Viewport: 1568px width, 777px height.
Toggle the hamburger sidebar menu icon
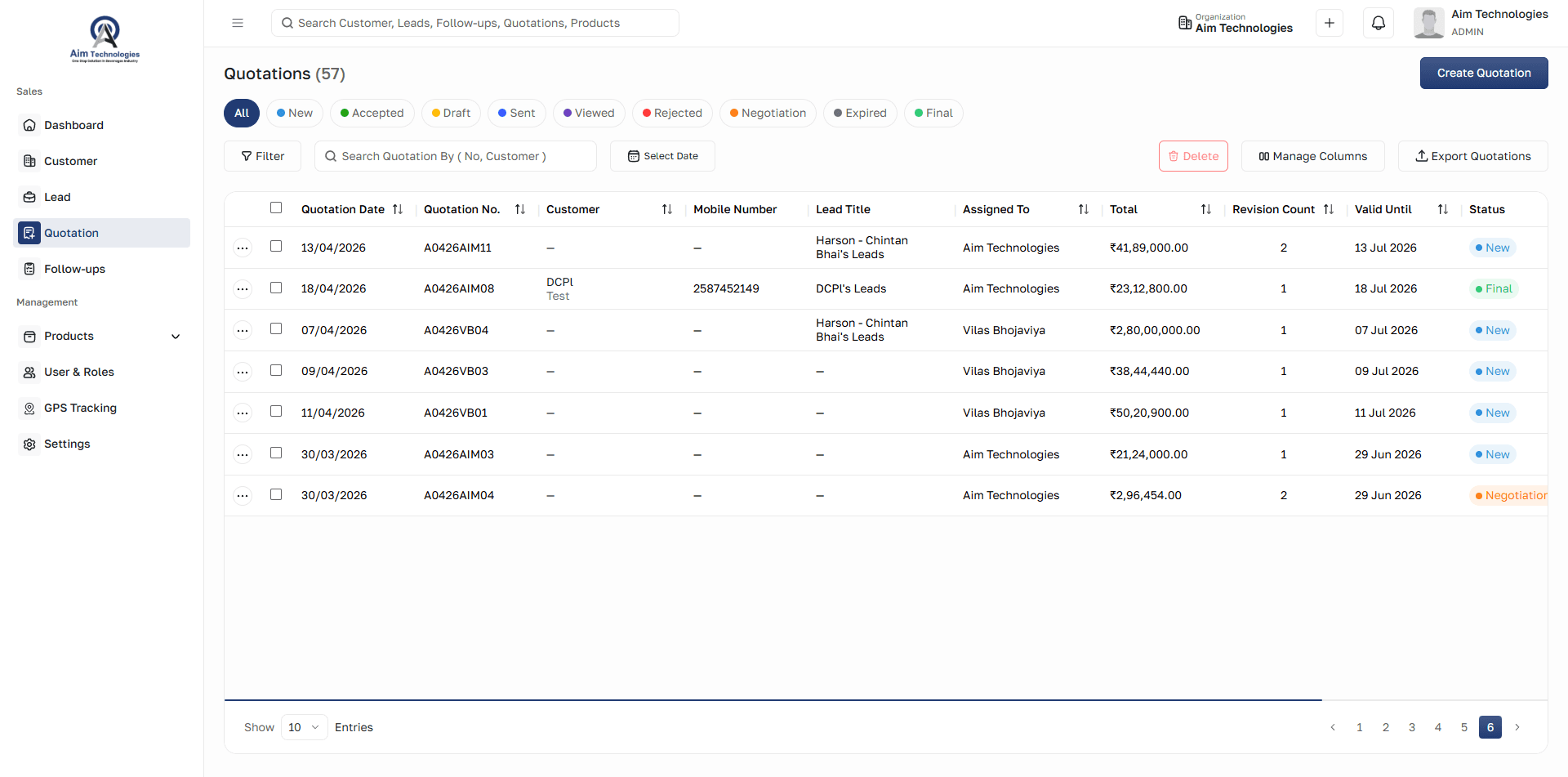coord(238,23)
